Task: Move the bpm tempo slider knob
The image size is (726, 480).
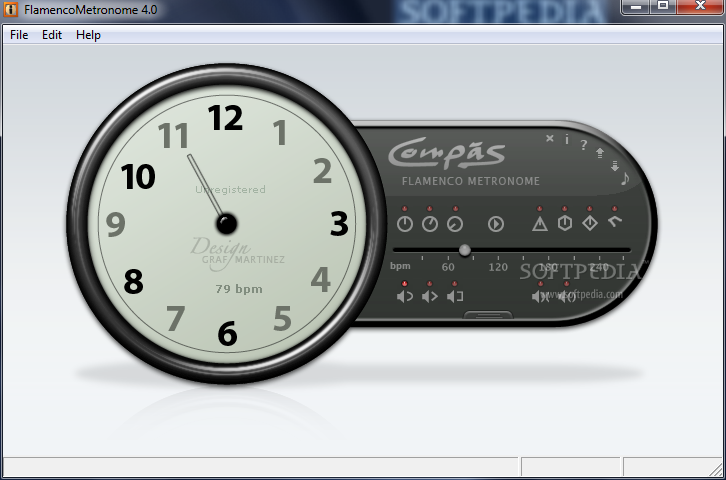Action: point(464,250)
